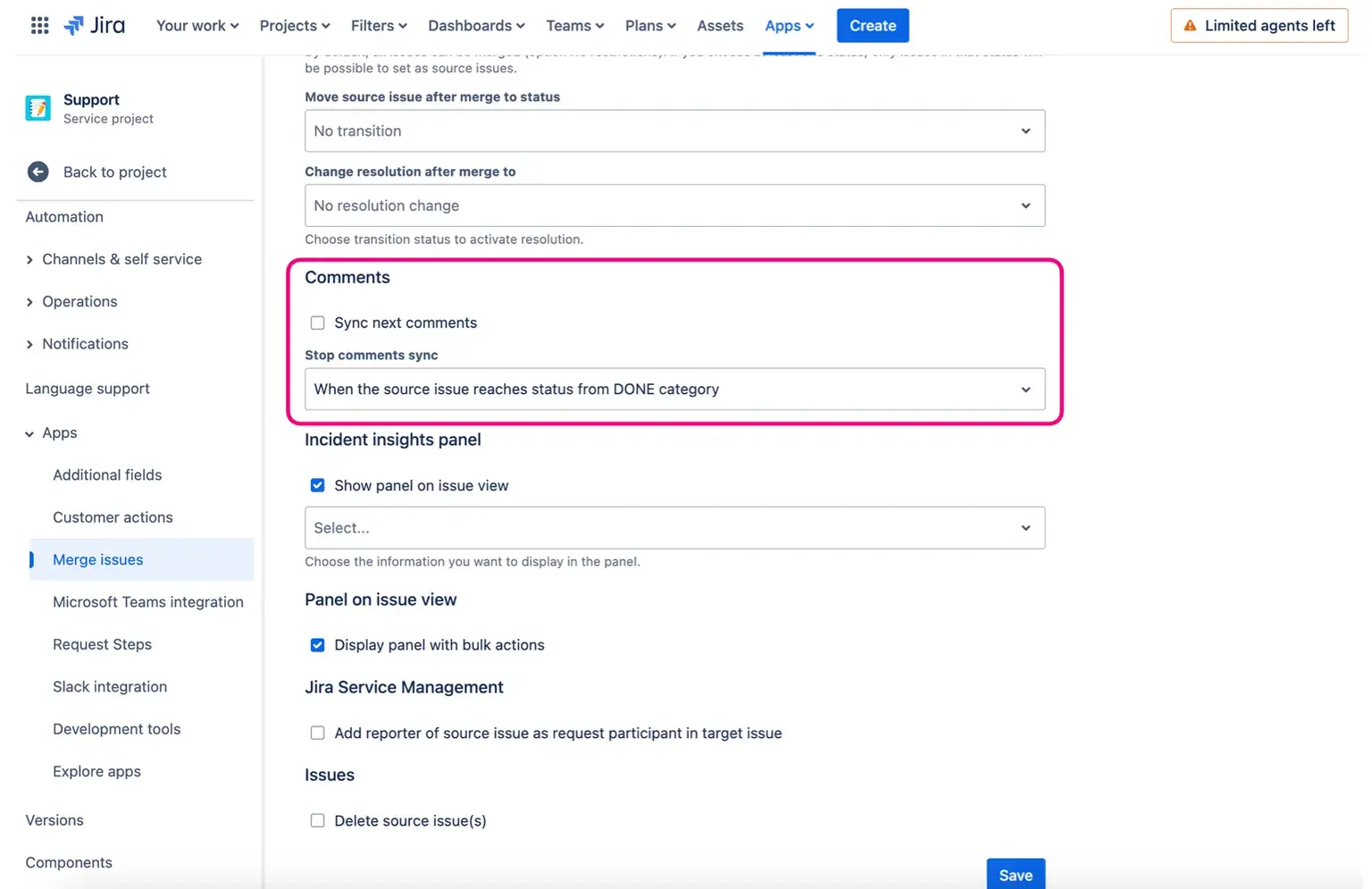Open the Dashboards menu
This screenshot has width=1372, height=889.
(x=475, y=26)
